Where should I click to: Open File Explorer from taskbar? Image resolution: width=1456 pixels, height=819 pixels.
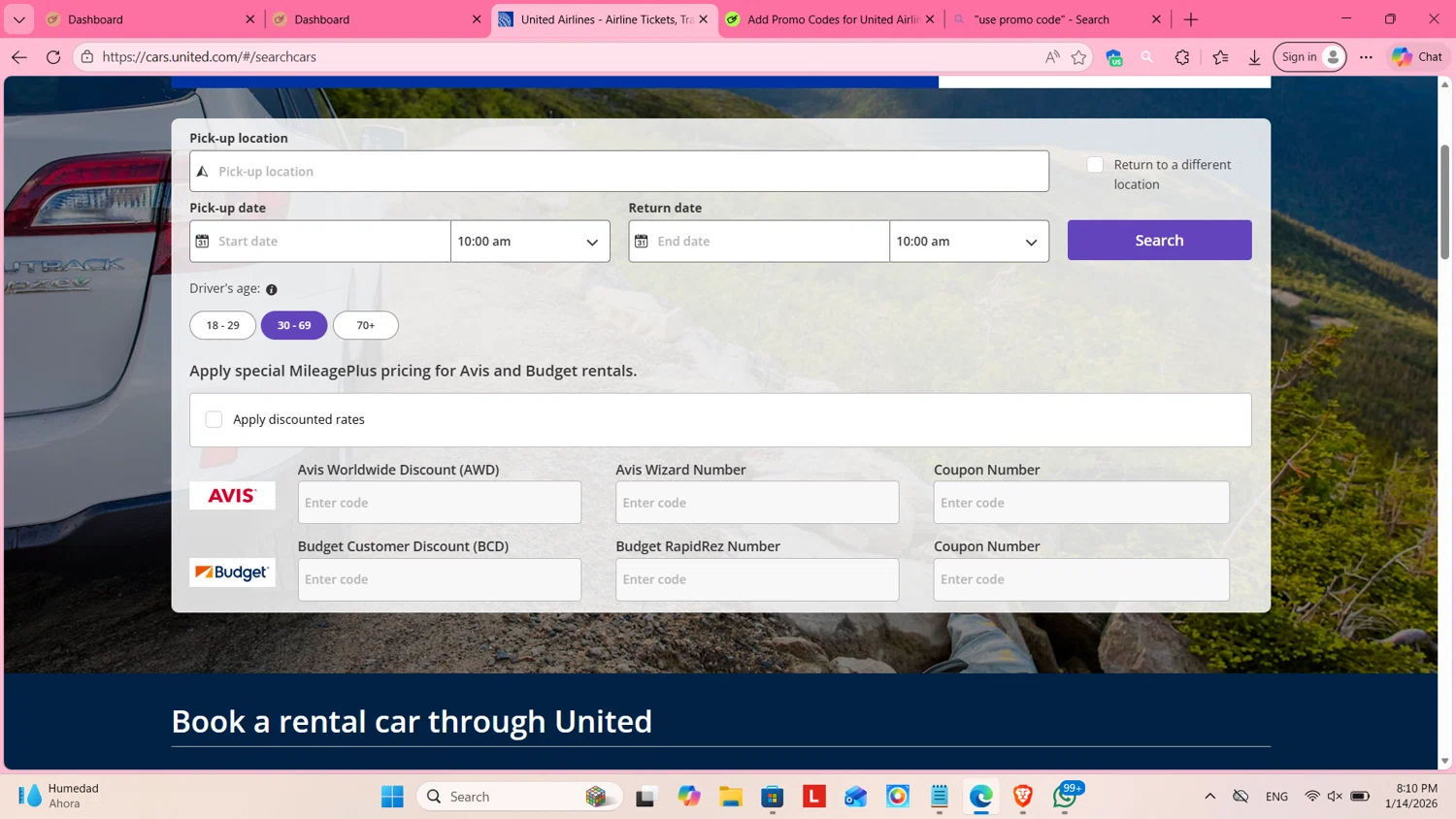point(731,797)
